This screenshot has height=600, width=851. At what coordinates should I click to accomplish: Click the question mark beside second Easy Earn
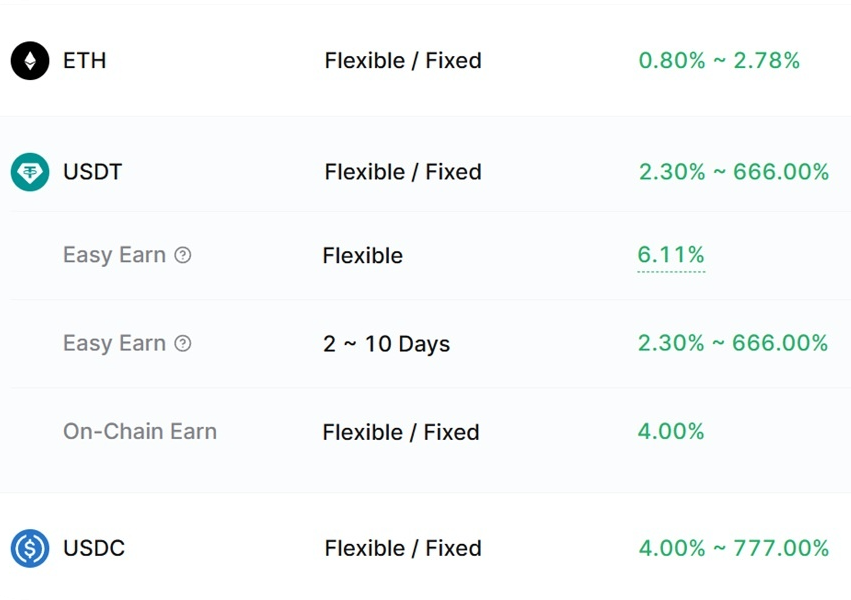coord(183,343)
